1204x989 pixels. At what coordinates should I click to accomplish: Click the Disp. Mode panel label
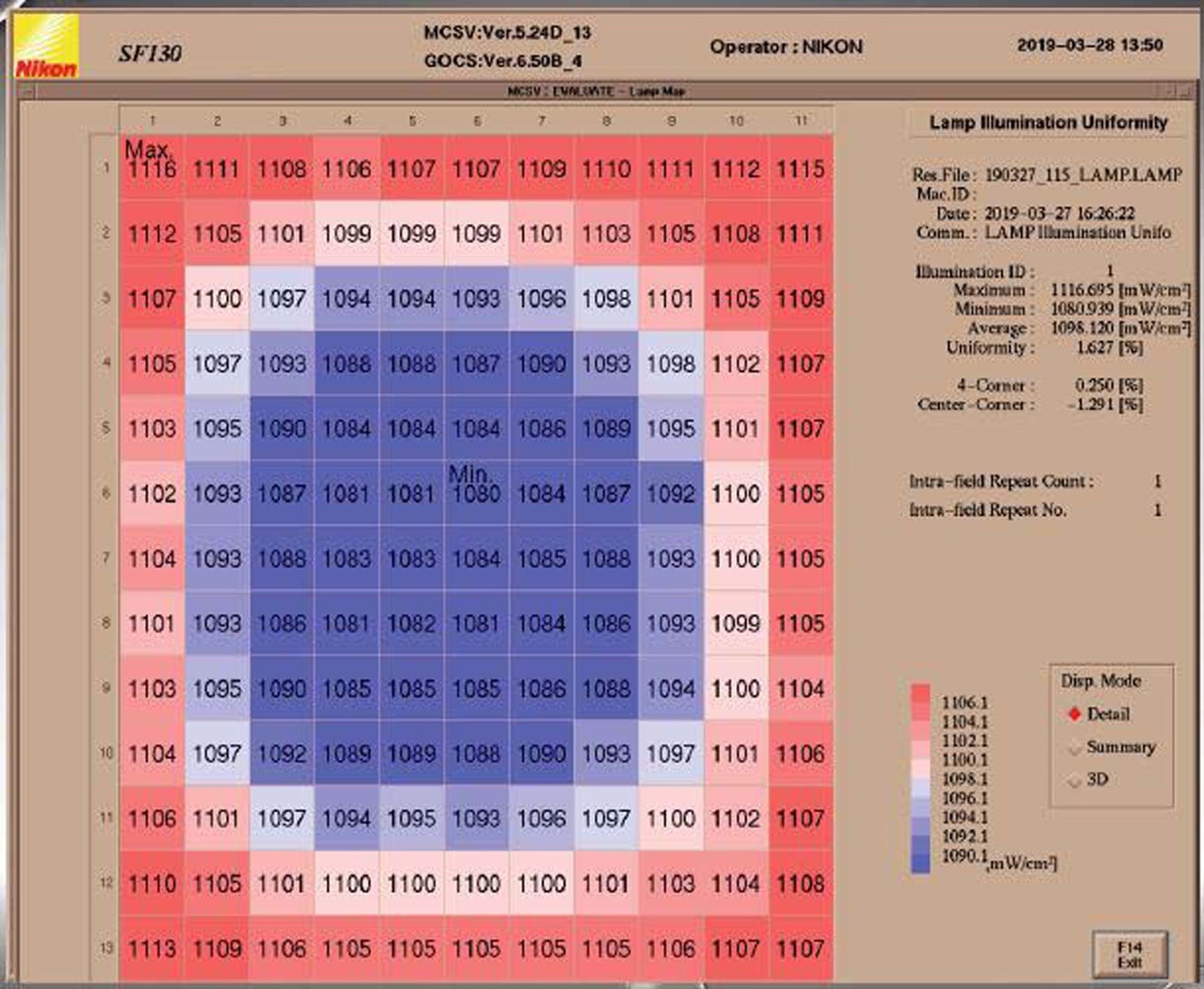pyautogui.click(x=1101, y=681)
